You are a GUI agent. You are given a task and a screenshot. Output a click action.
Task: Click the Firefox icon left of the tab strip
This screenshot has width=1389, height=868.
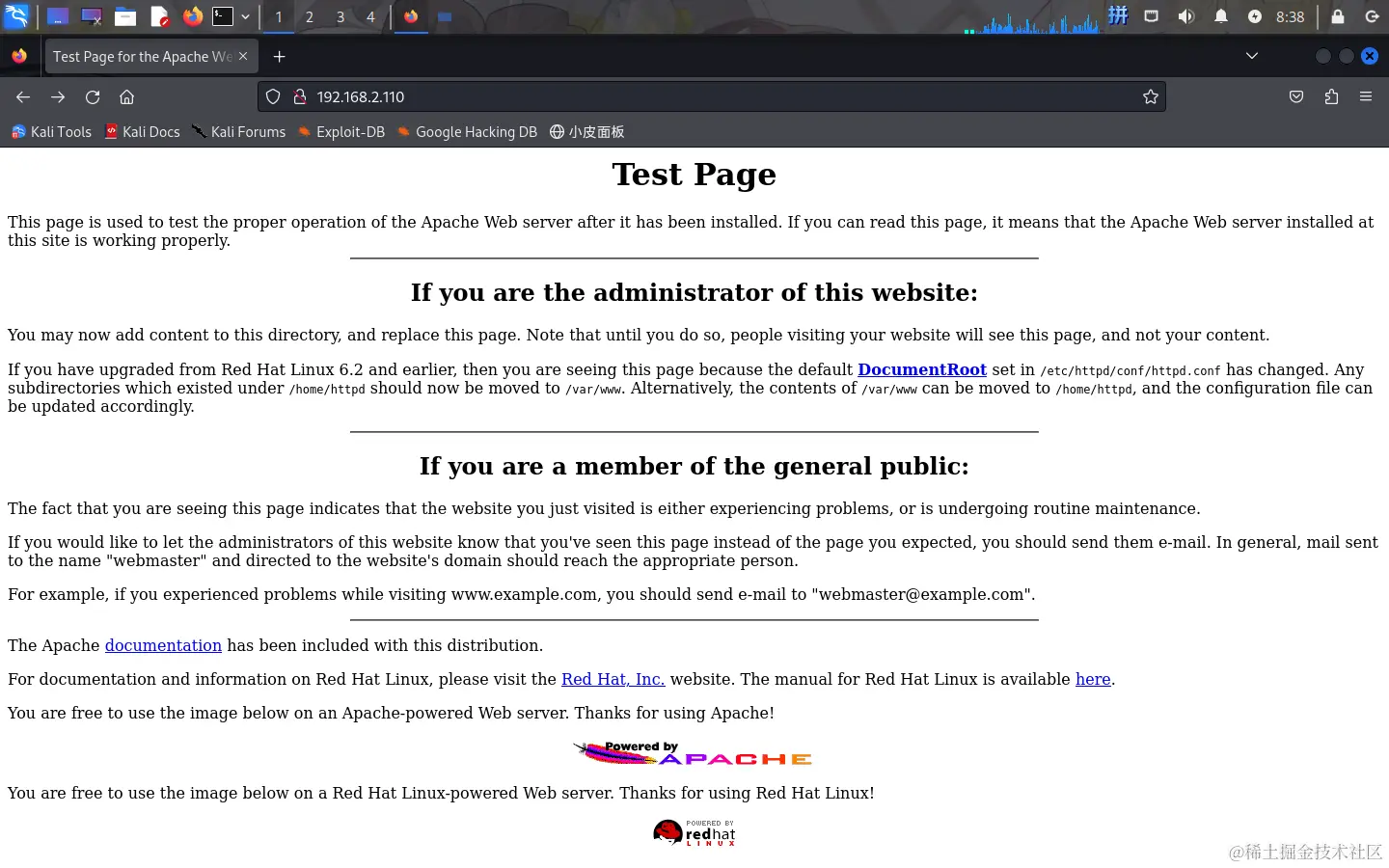tap(19, 56)
